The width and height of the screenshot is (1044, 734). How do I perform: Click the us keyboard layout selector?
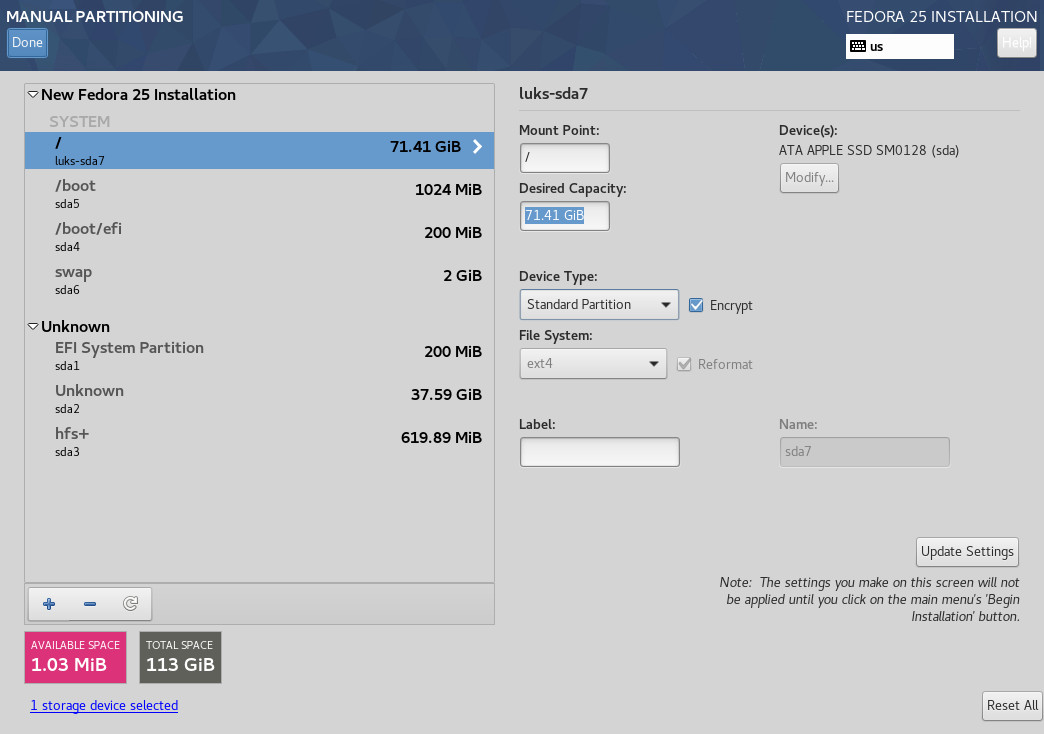(x=900, y=47)
